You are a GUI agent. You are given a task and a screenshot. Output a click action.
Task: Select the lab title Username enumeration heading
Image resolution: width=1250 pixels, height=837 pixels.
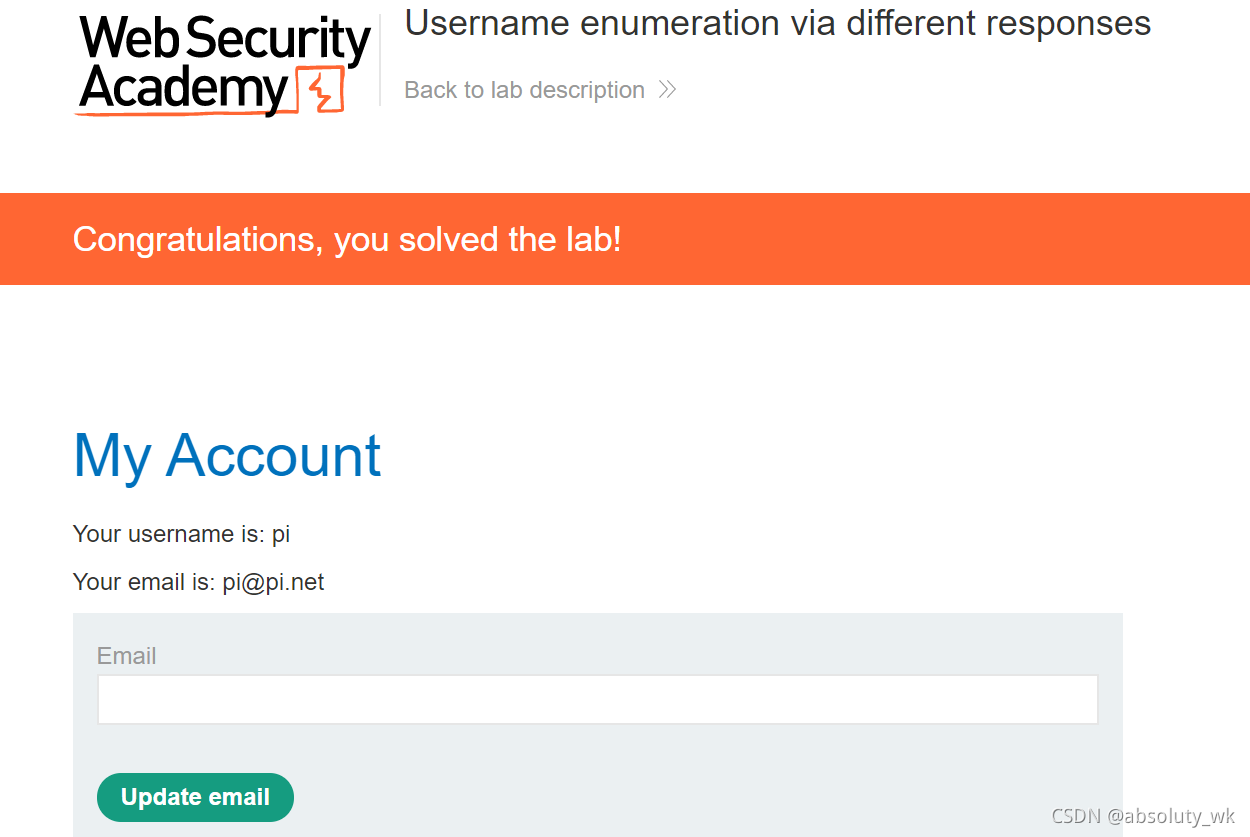[777, 23]
